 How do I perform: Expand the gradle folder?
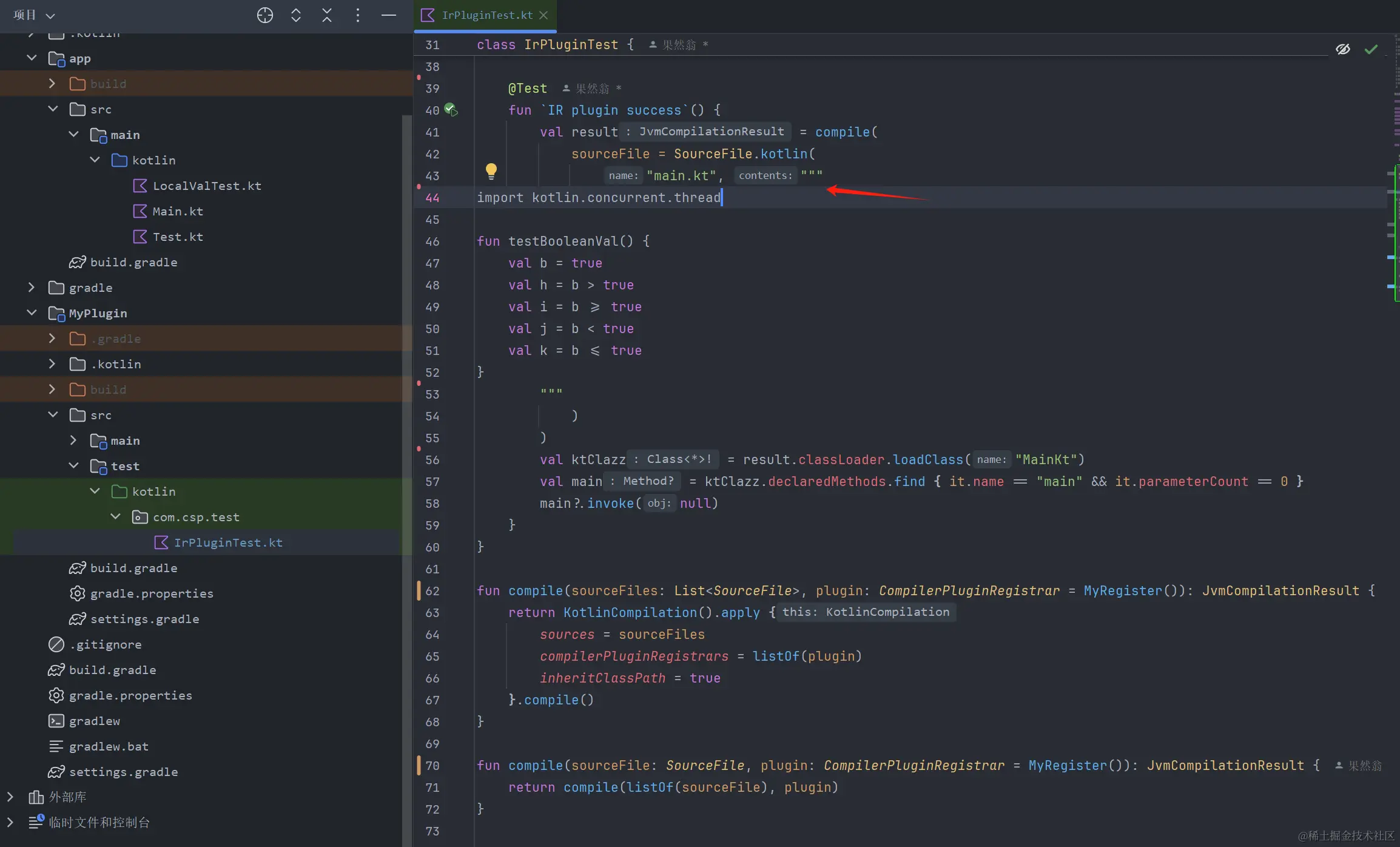[32, 287]
